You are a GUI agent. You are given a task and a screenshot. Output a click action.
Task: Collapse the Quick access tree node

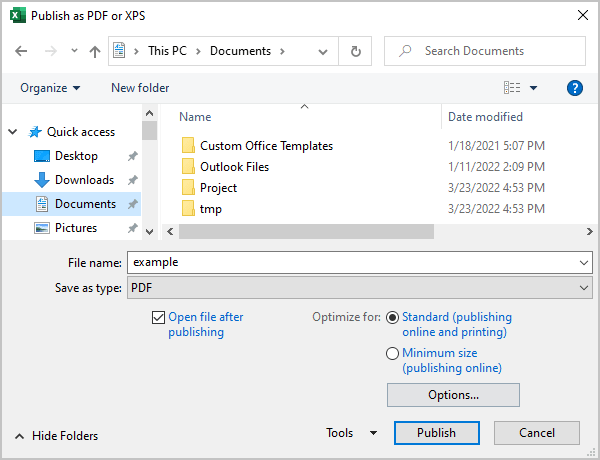pos(13,132)
